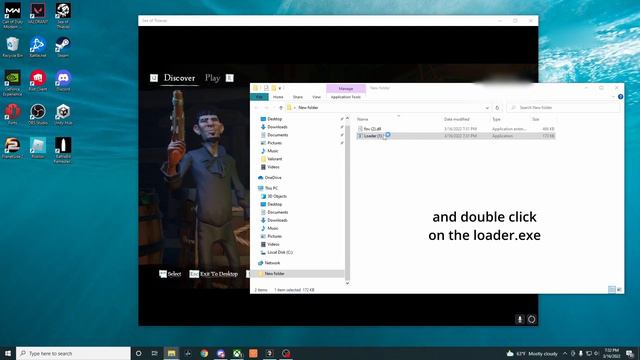Open the View ribbon tab

[x=316, y=97]
